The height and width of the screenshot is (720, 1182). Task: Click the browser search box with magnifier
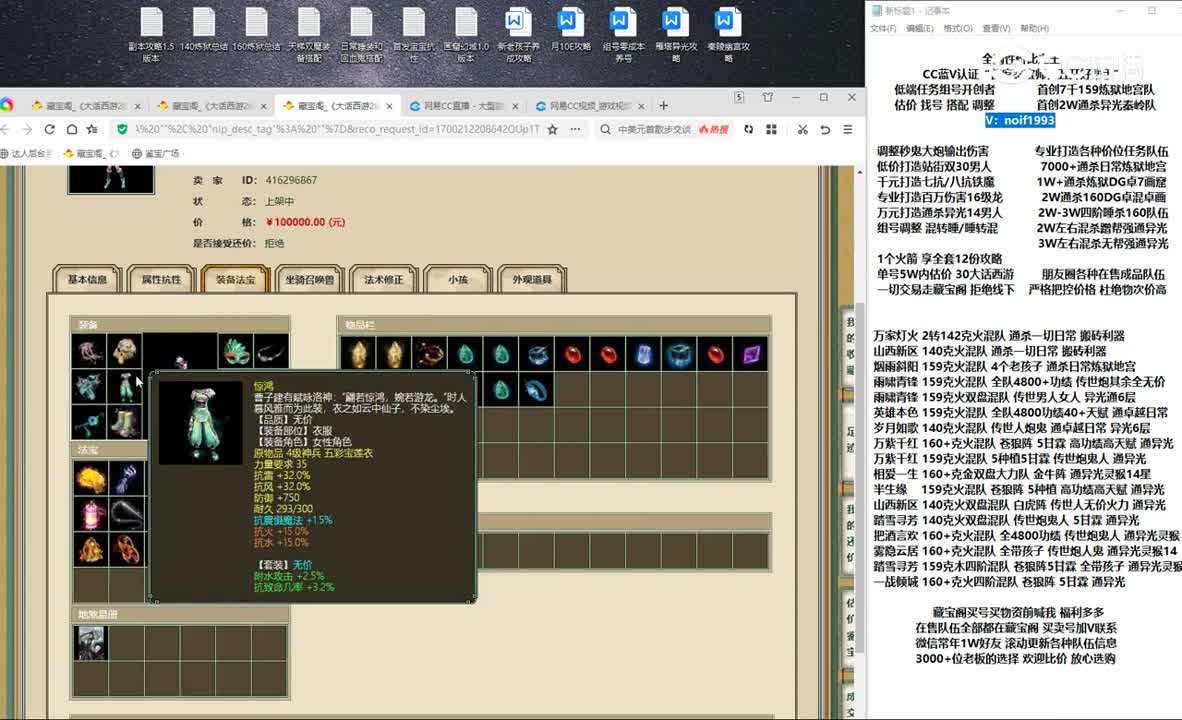[654, 130]
